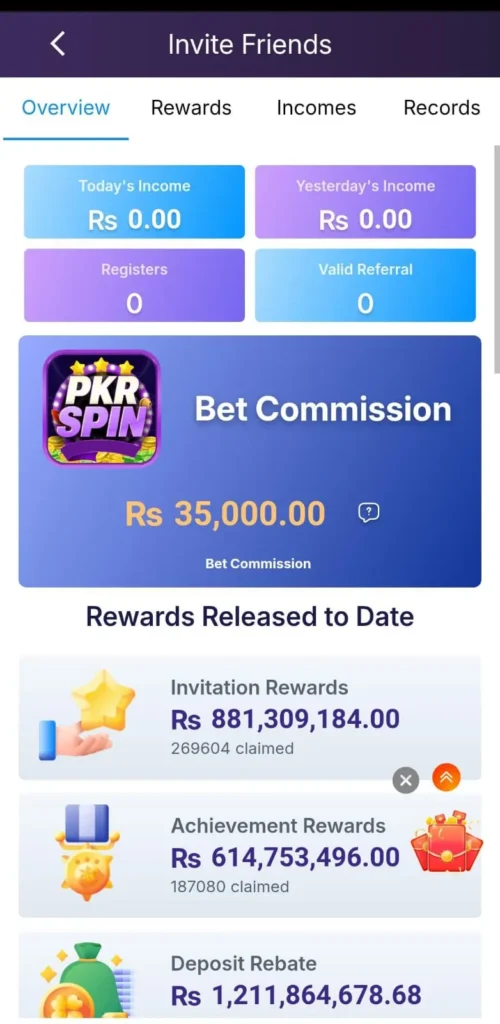
Task: Tap the gold medal Achievement Rewards icon
Action: pyautogui.click(x=86, y=853)
